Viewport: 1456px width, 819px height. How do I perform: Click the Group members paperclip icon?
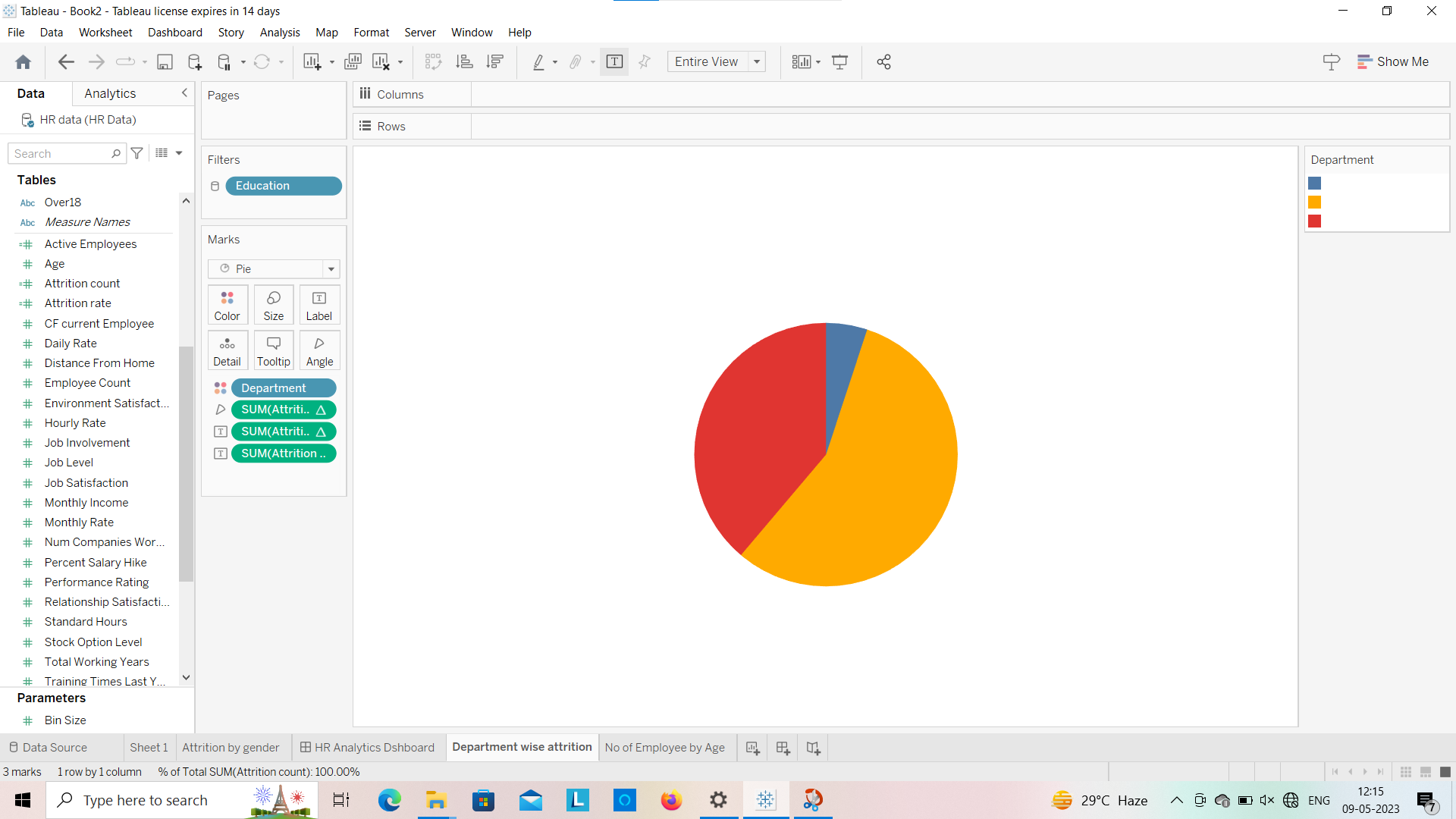tap(576, 62)
